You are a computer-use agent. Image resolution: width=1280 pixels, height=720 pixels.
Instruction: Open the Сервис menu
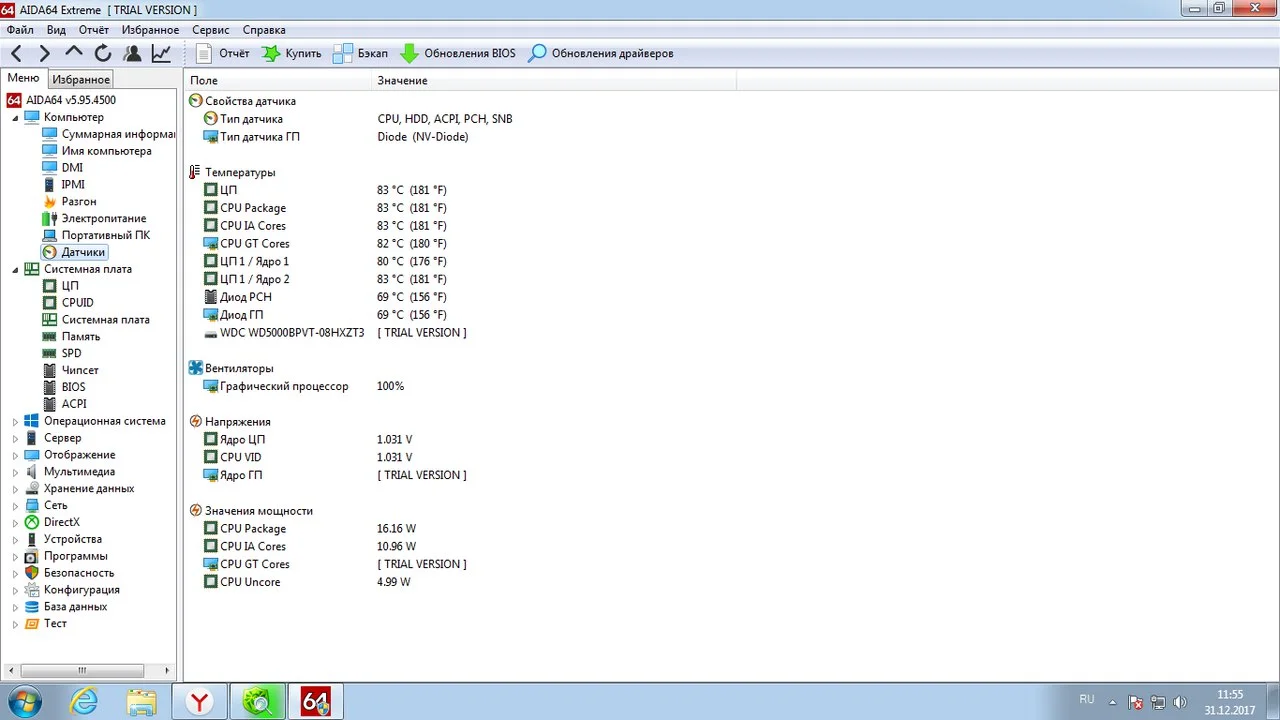[x=210, y=30]
